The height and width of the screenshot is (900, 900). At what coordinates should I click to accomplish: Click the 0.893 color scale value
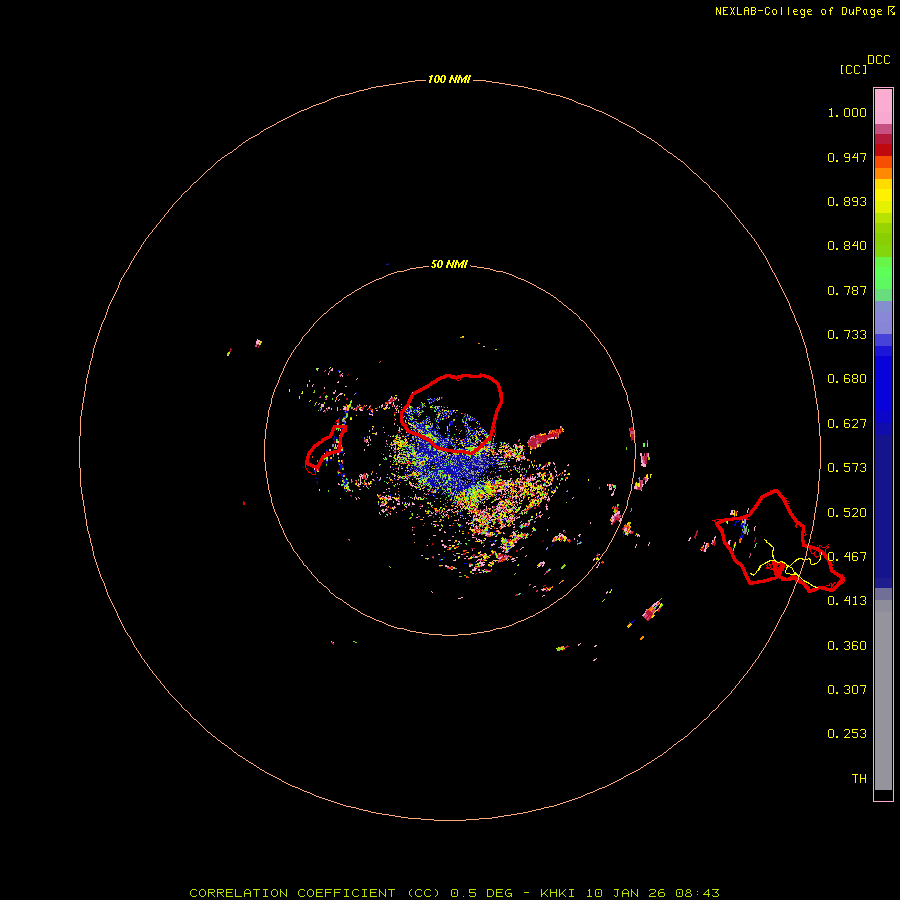[x=847, y=201]
